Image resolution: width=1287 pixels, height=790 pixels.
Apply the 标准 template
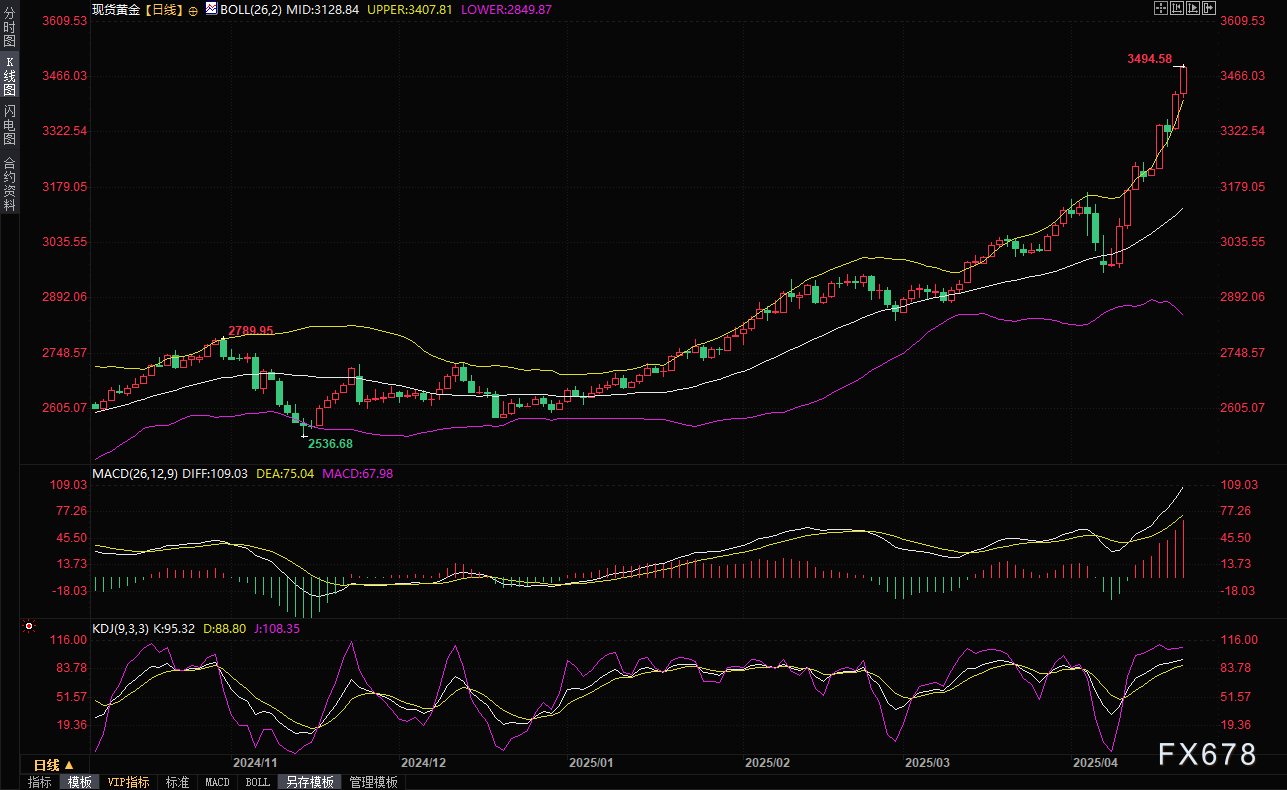177,782
